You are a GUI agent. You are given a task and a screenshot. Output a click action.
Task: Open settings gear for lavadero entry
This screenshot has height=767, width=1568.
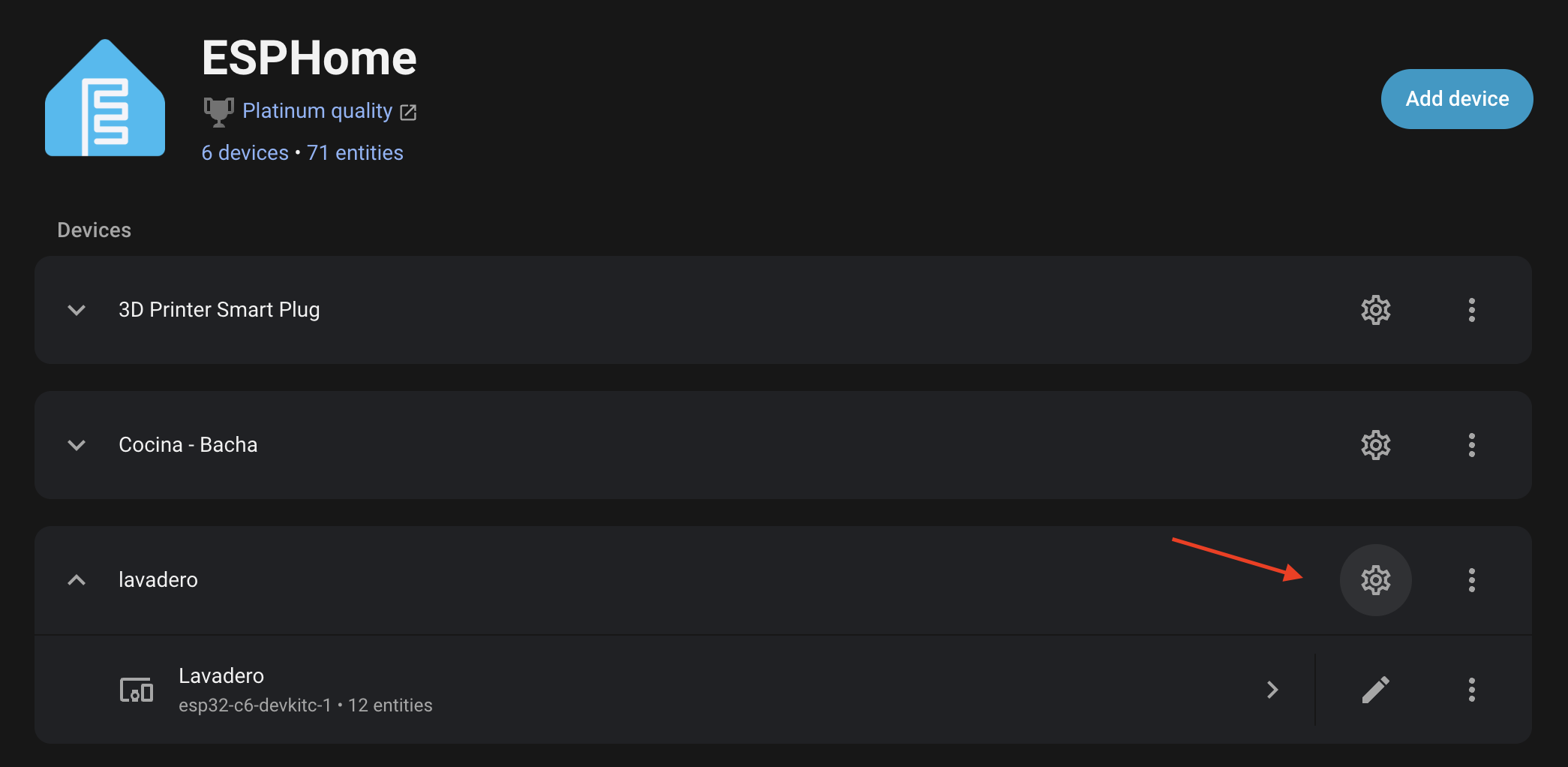click(1375, 580)
